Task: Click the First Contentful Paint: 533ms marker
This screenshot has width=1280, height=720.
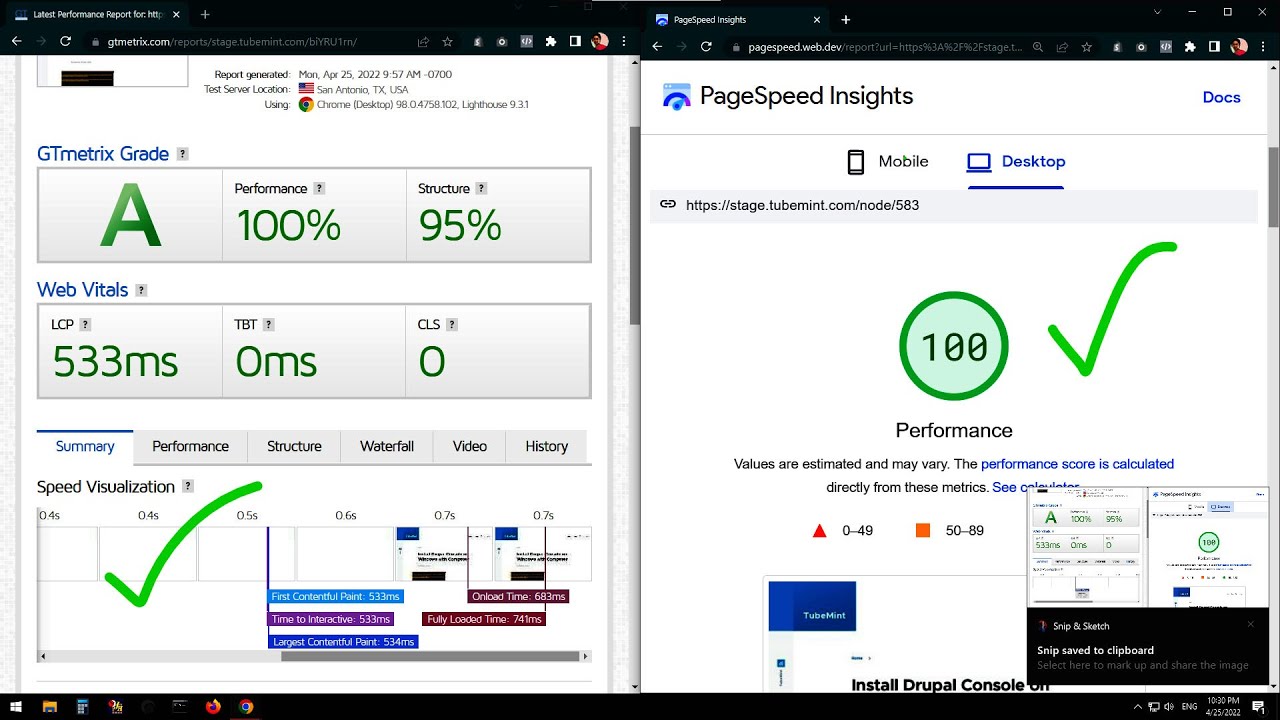Action: 335,597
